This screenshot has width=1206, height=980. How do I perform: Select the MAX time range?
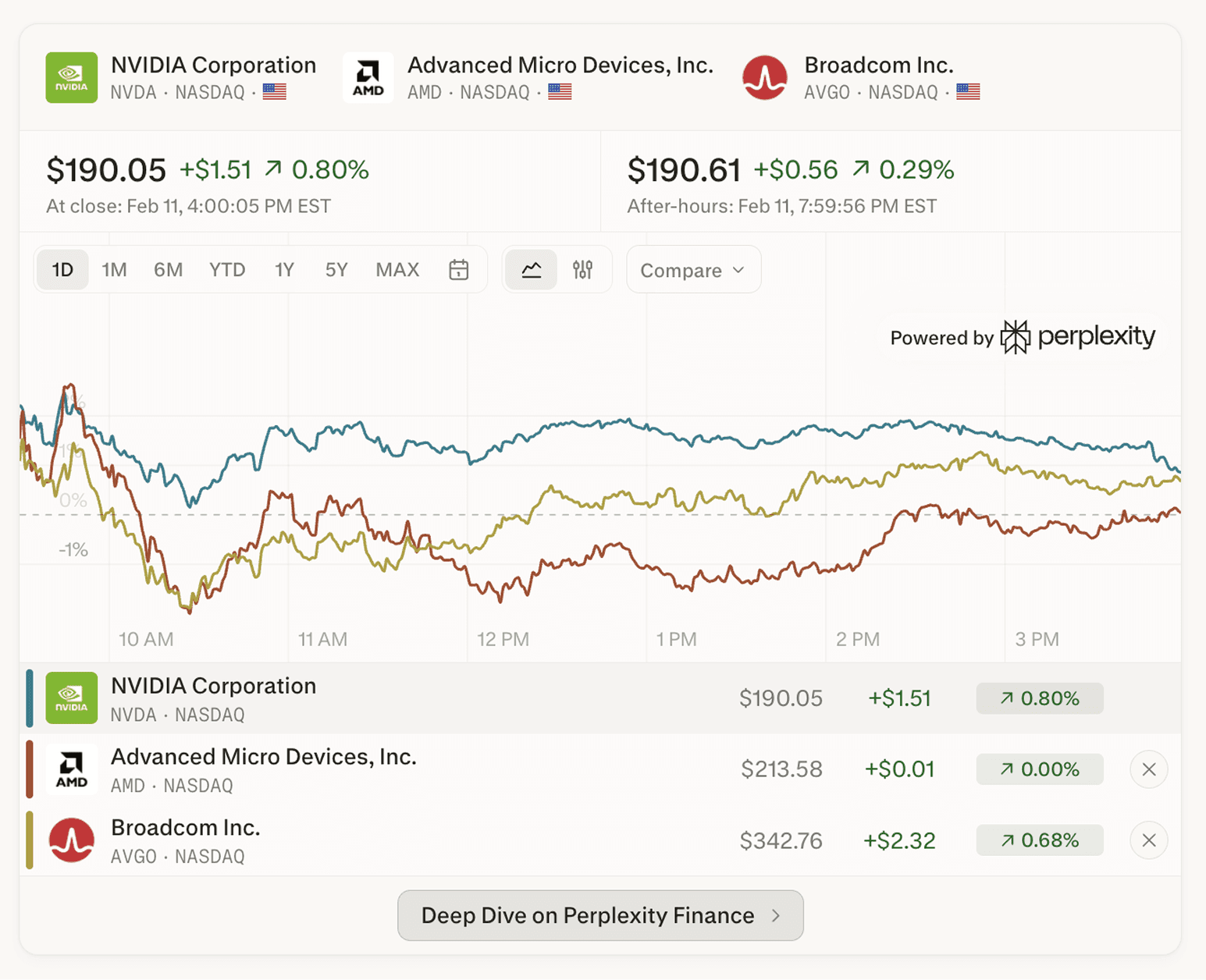point(397,270)
